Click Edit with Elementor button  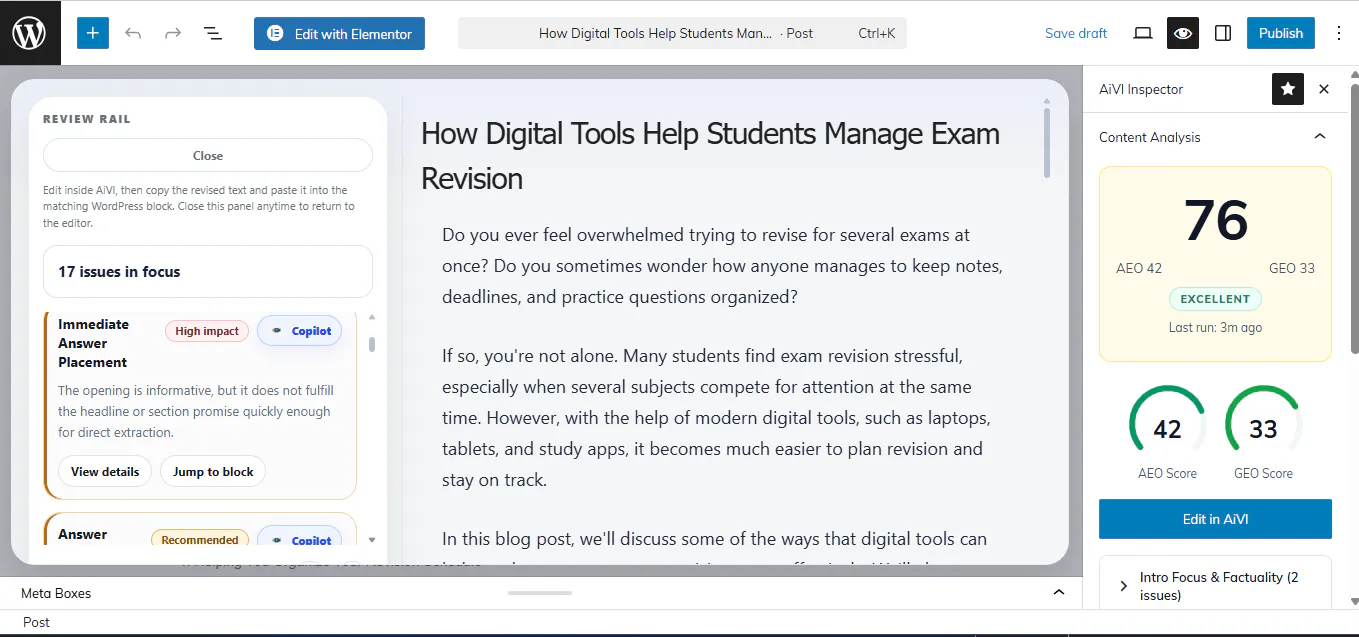coord(339,33)
